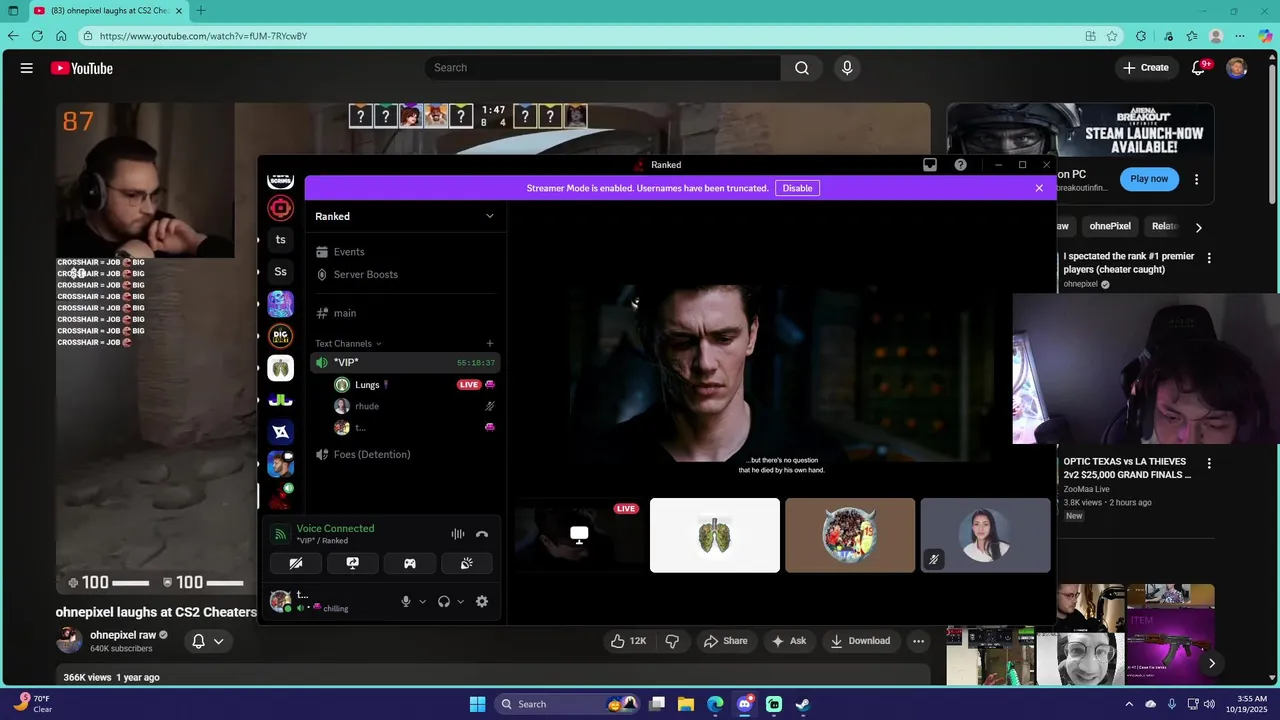This screenshot has width=1280, height=720.
Task: Open the Discord inbox icon
Action: [930, 165]
